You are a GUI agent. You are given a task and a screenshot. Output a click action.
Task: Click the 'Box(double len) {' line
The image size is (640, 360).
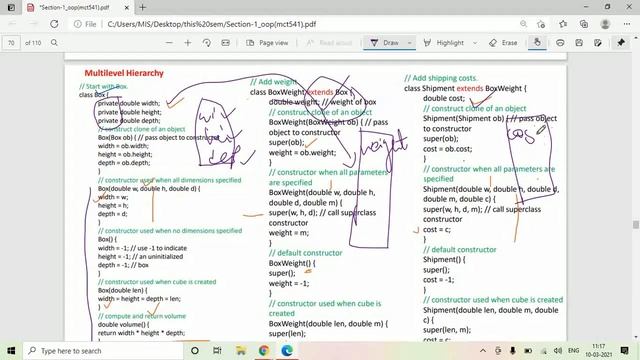click(x=122, y=290)
